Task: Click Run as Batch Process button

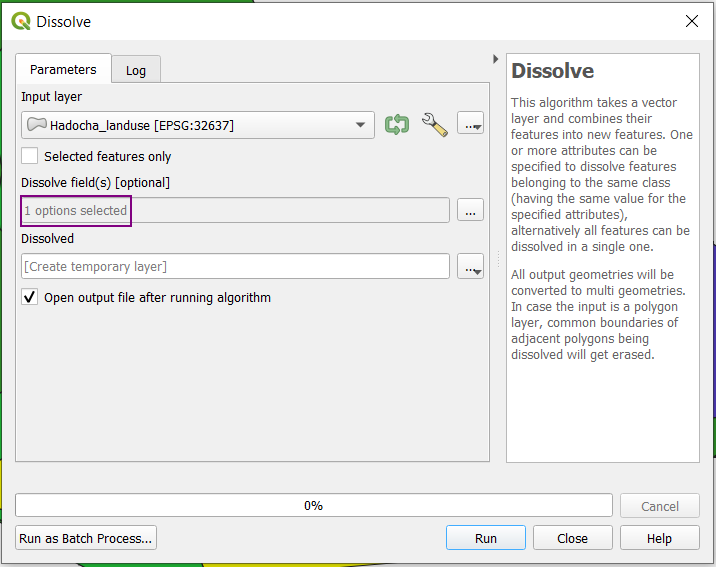Action: 86,538
